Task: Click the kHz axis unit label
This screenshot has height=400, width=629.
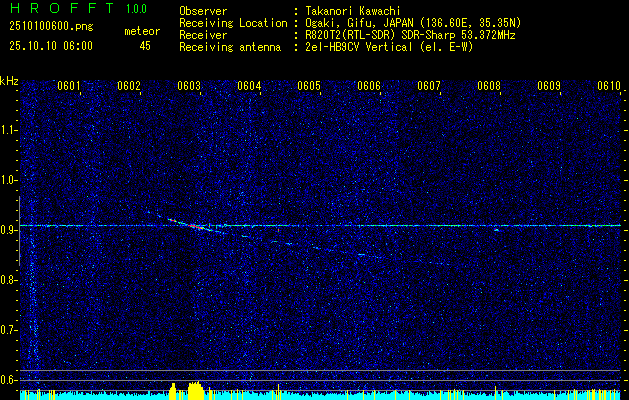Action: pos(9,81)
